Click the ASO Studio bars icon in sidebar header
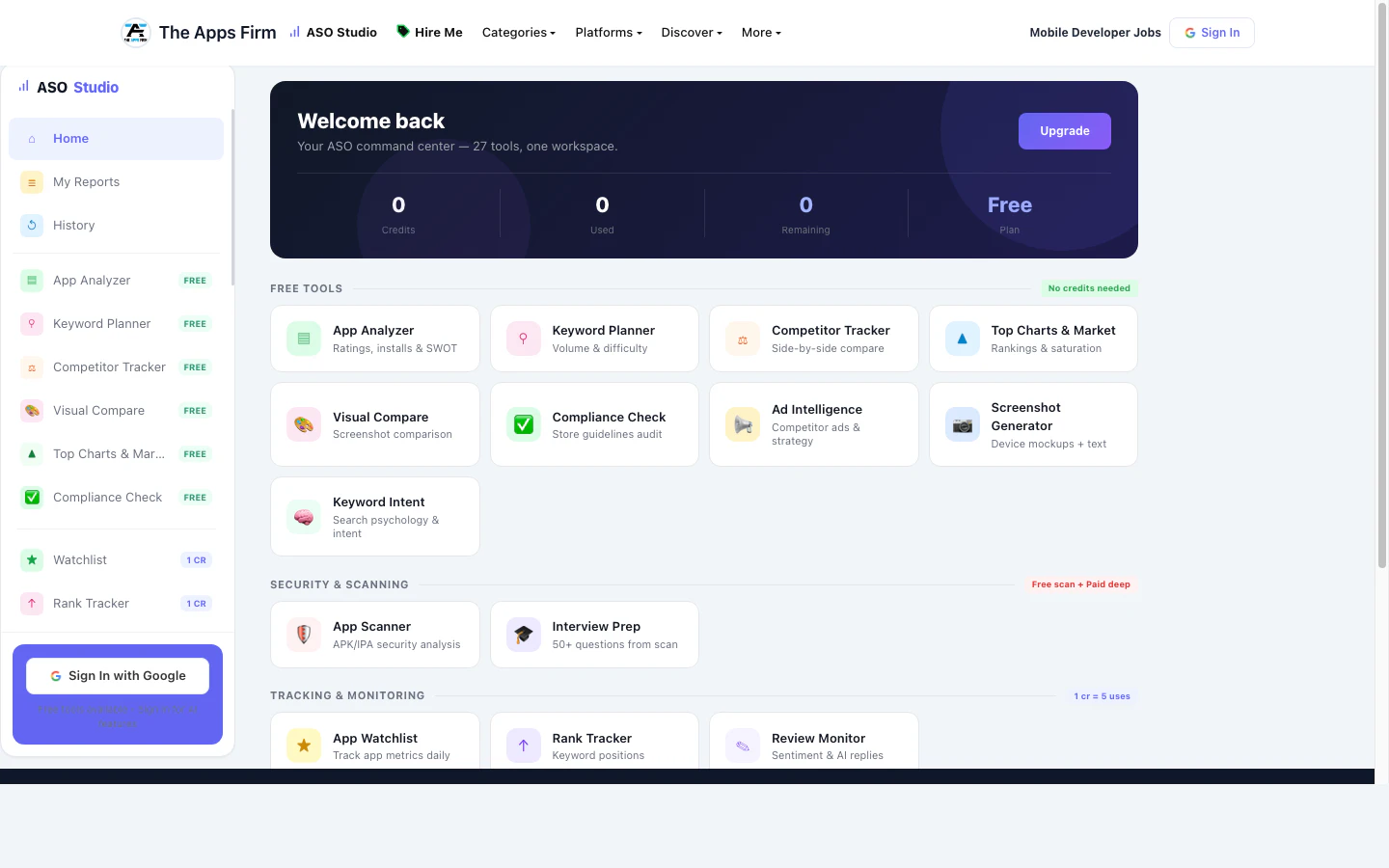This screenshot has width=1389, height=868. [24, 87]
